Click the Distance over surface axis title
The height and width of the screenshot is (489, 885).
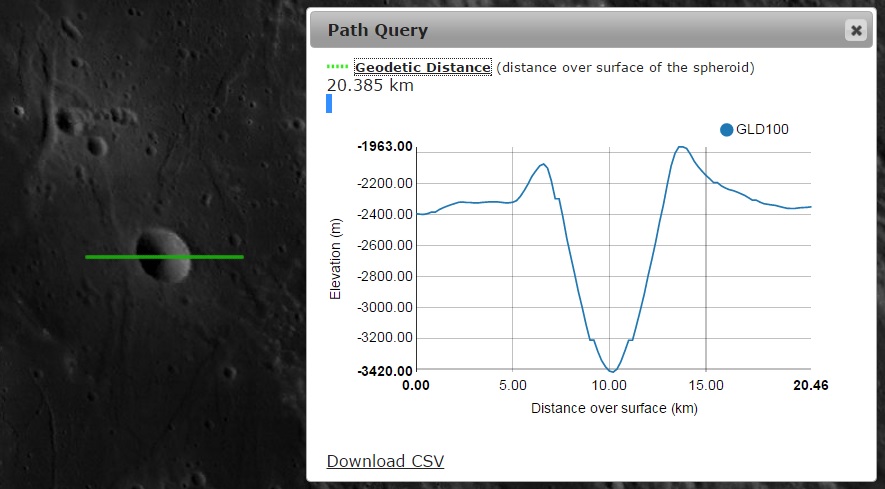[614, 408]
